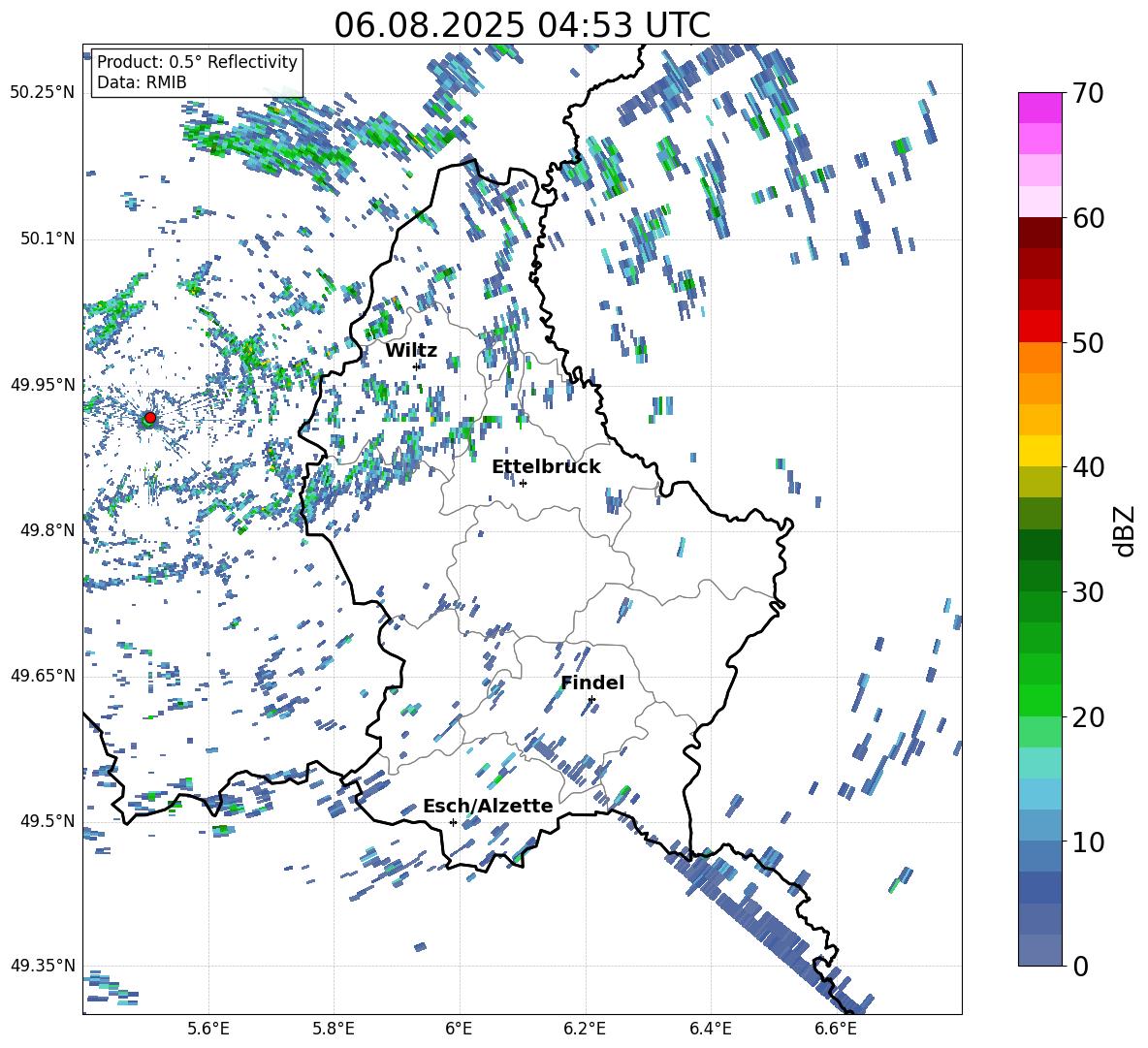Click the 5.6°E longitude label

point(208,1029)
